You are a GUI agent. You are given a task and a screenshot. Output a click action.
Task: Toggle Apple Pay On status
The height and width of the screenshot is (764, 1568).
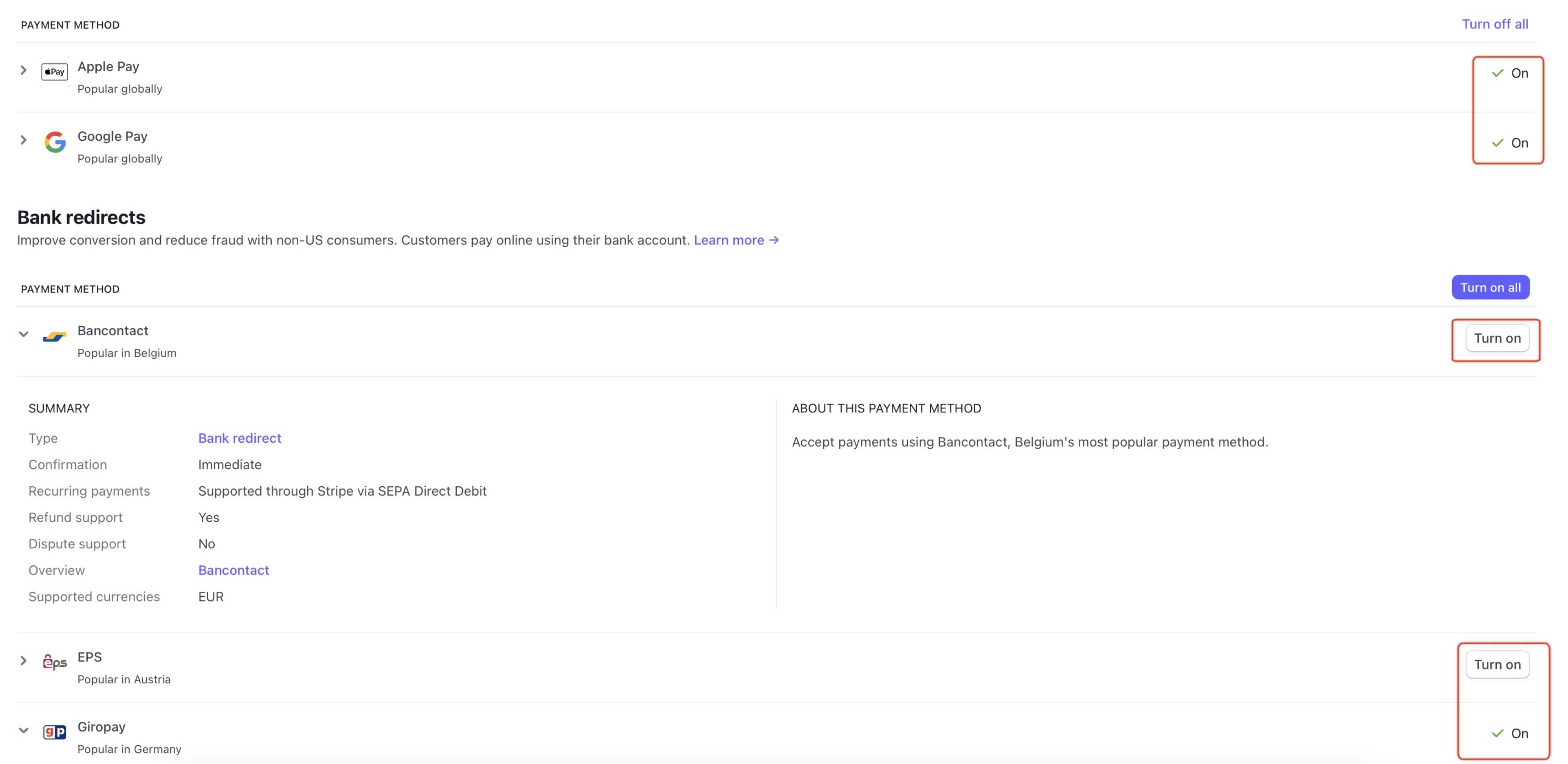(x=1510, y=73)
